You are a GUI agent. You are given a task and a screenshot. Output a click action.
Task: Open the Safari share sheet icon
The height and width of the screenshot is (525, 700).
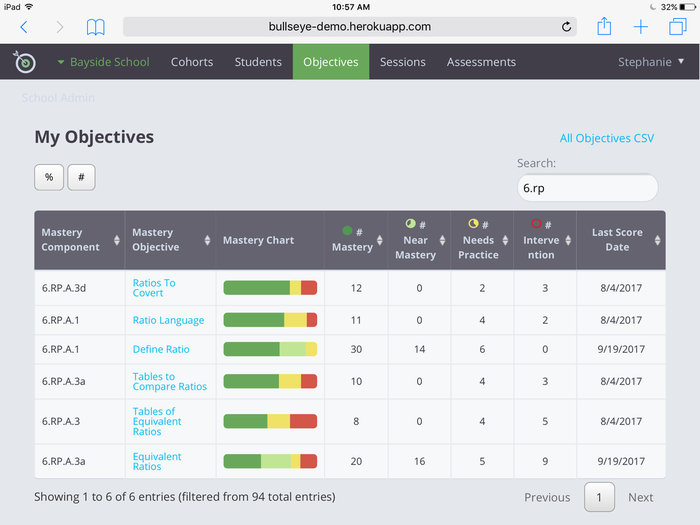[x=604, y=26]
